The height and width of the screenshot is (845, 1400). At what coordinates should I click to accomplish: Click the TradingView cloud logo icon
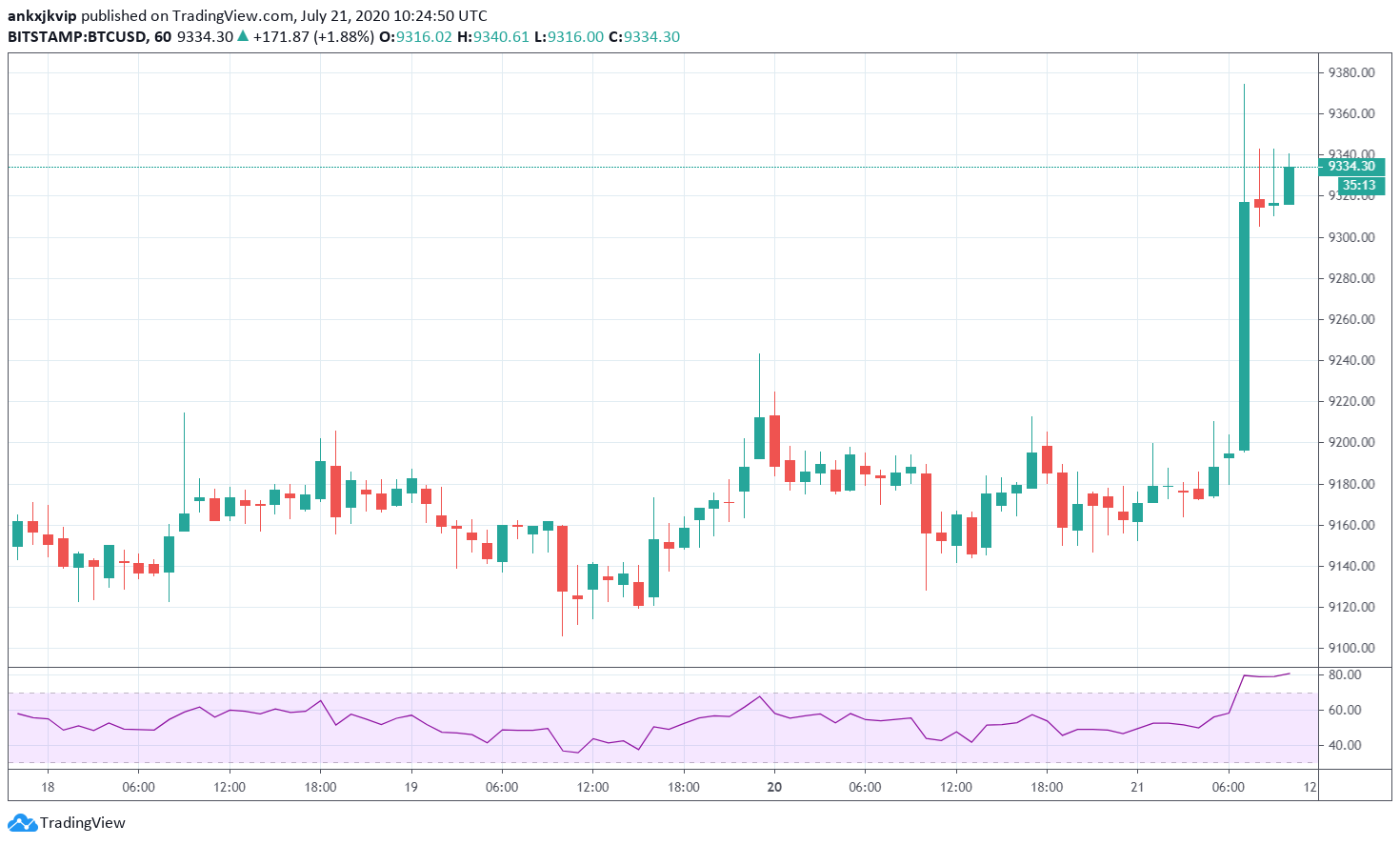(x=22, y=823)
